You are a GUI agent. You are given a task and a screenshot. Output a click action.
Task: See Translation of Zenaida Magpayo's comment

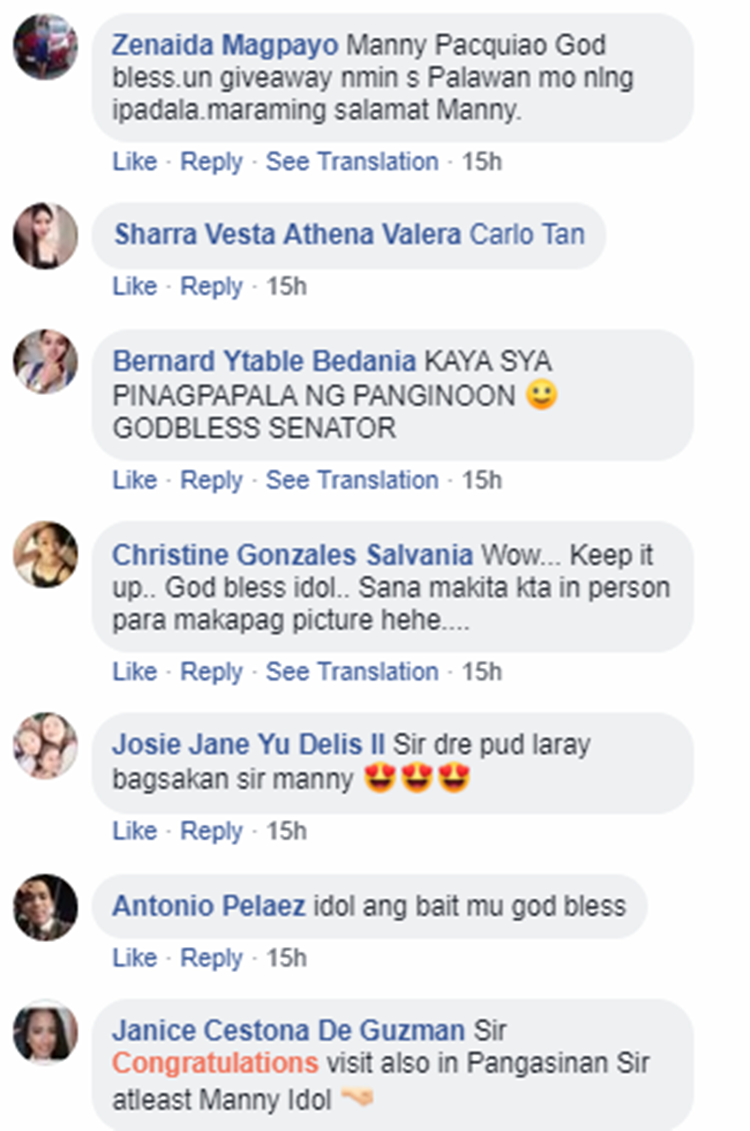click(352, 162)
